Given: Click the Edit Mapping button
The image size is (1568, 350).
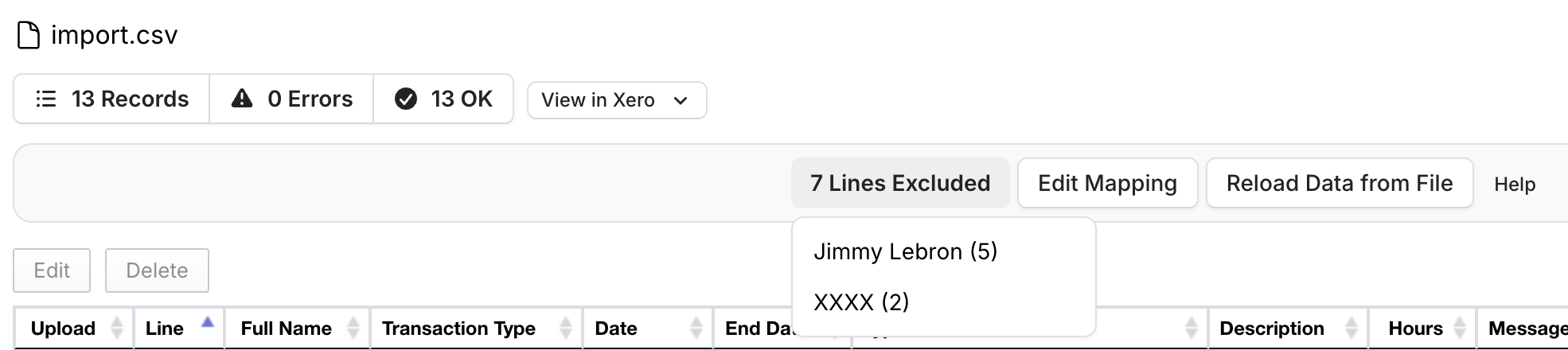Looking at the screenshot, I should coord(1106,183).
